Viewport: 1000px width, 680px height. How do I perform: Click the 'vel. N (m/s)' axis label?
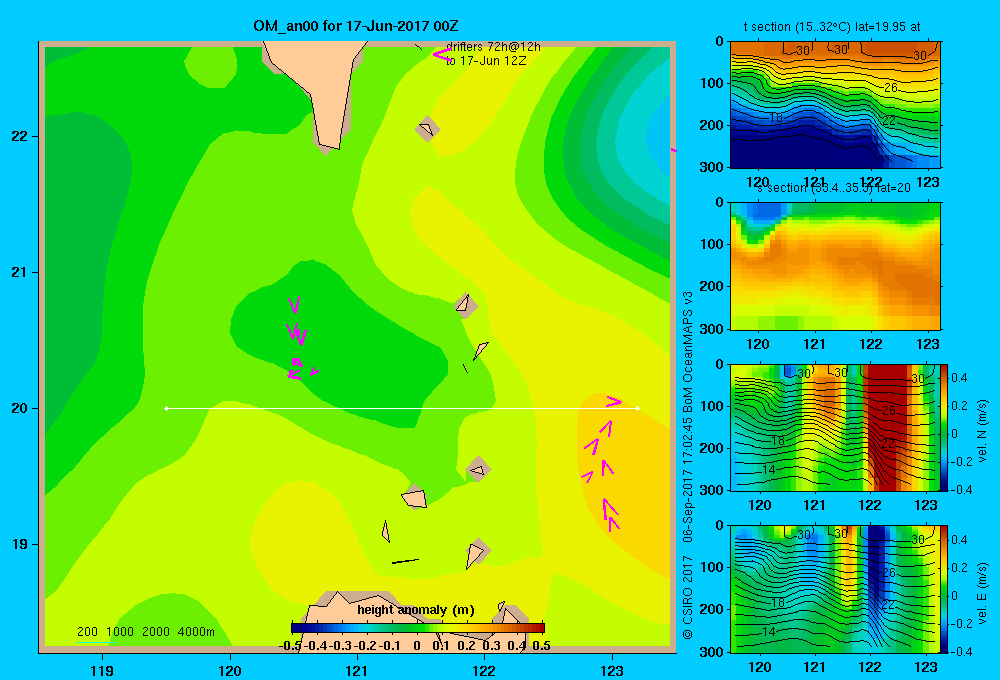(x=982, y=431)
